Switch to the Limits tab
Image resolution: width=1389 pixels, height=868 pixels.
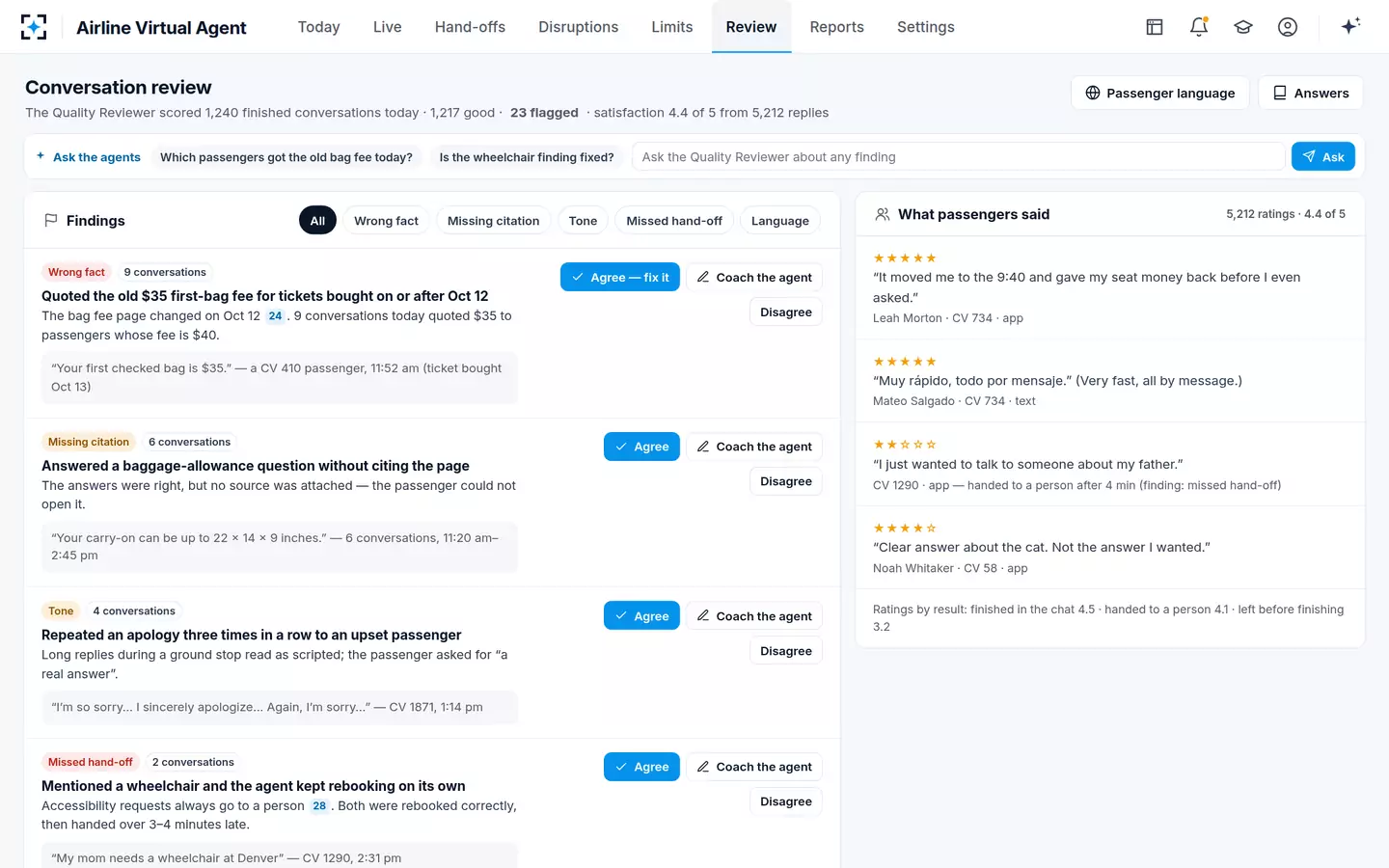click(x=672, y=27)
